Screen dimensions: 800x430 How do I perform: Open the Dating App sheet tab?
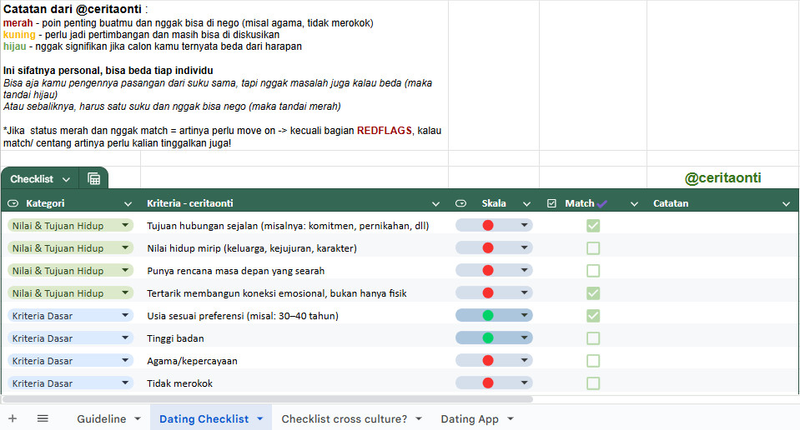coord(469,419)
